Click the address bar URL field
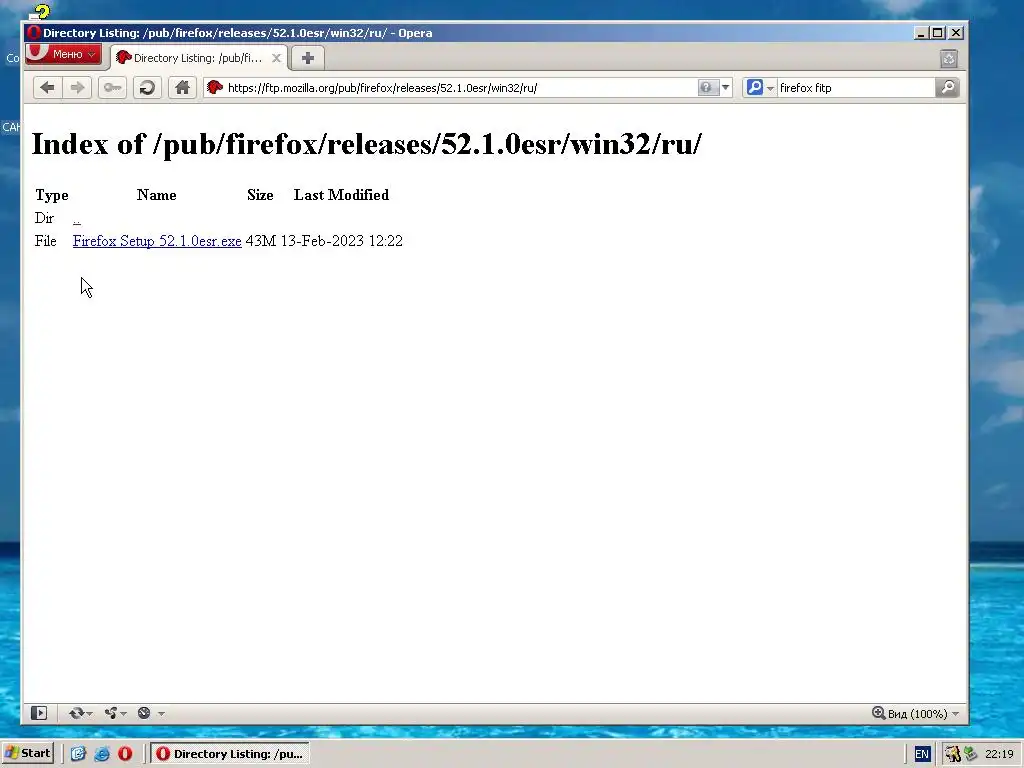Viewport: 1024px width, 768px height. 460,88
